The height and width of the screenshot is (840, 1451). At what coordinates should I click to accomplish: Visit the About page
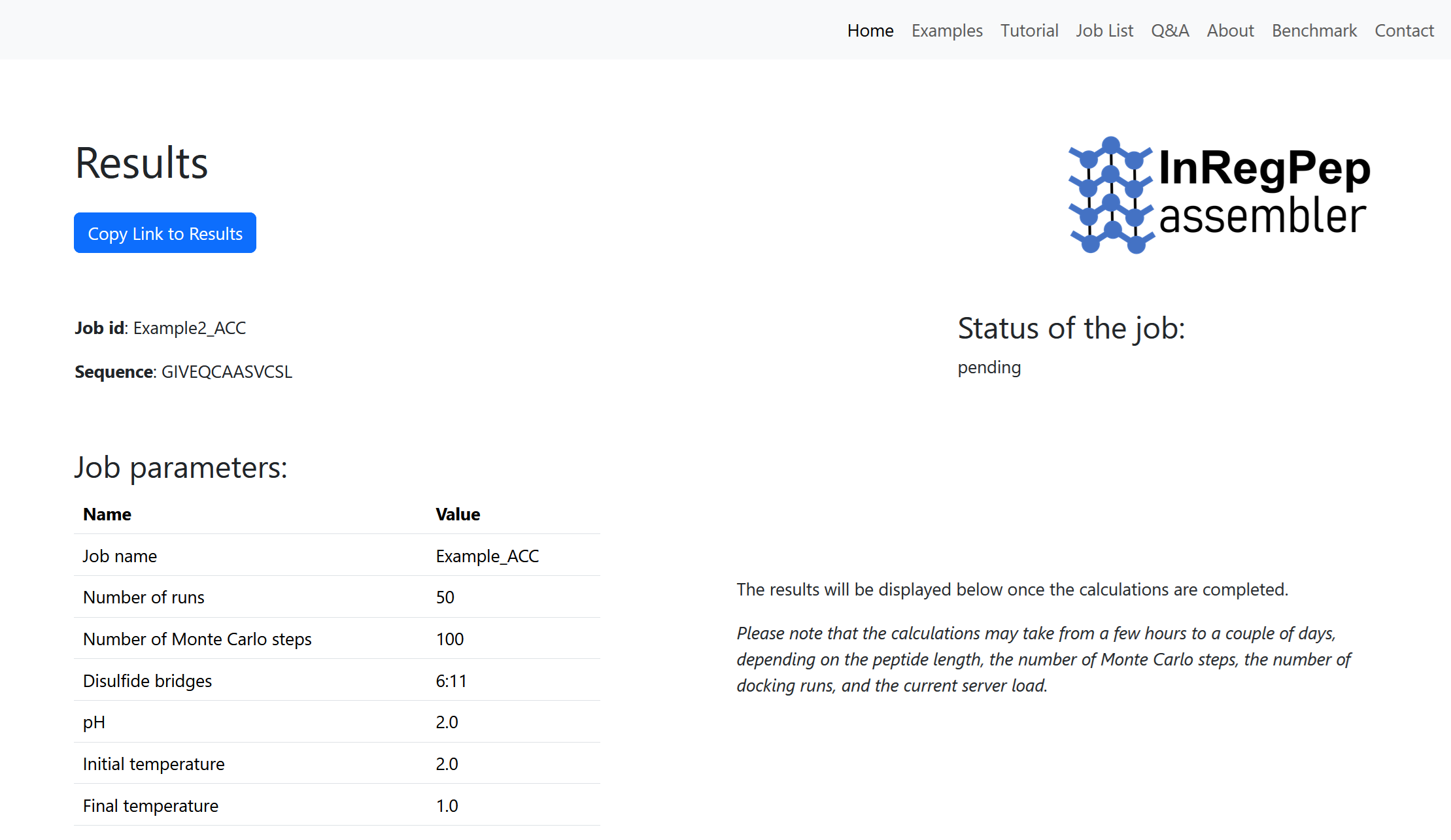coord(1230,31)
